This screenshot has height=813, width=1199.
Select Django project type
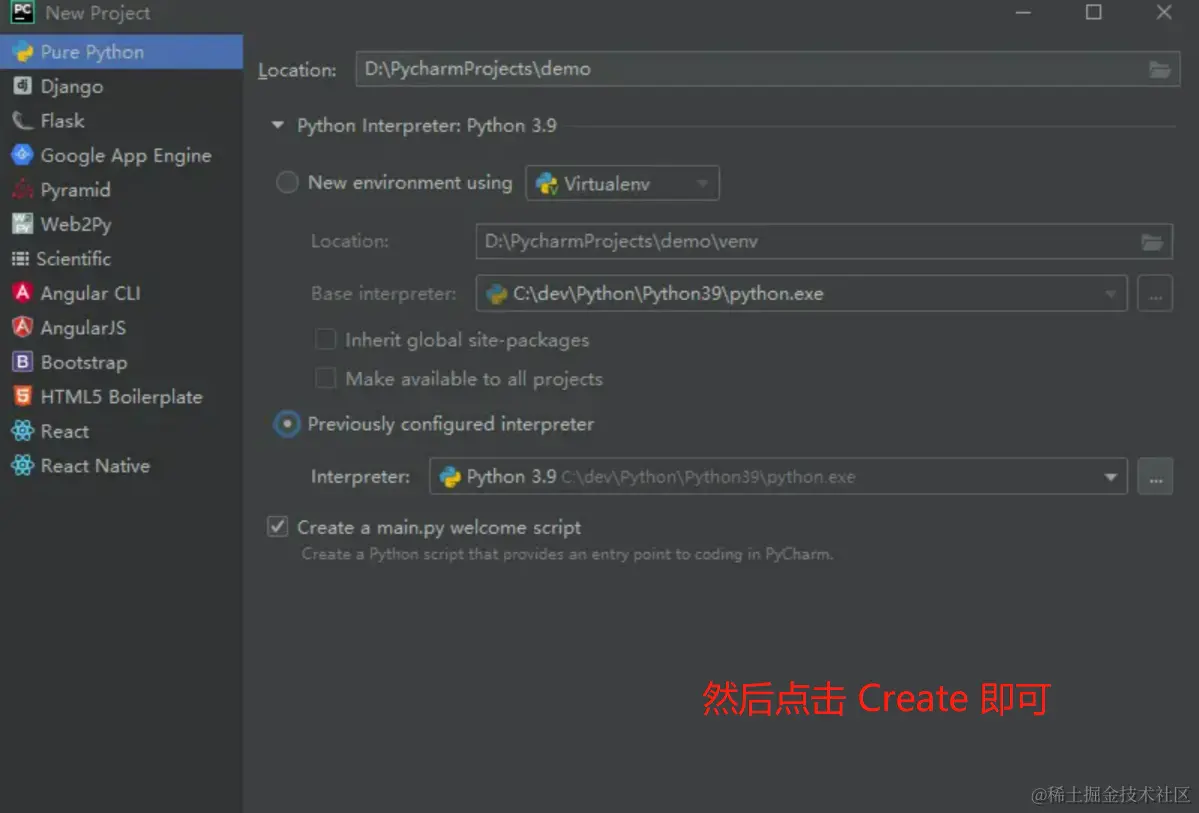point(121,86)
